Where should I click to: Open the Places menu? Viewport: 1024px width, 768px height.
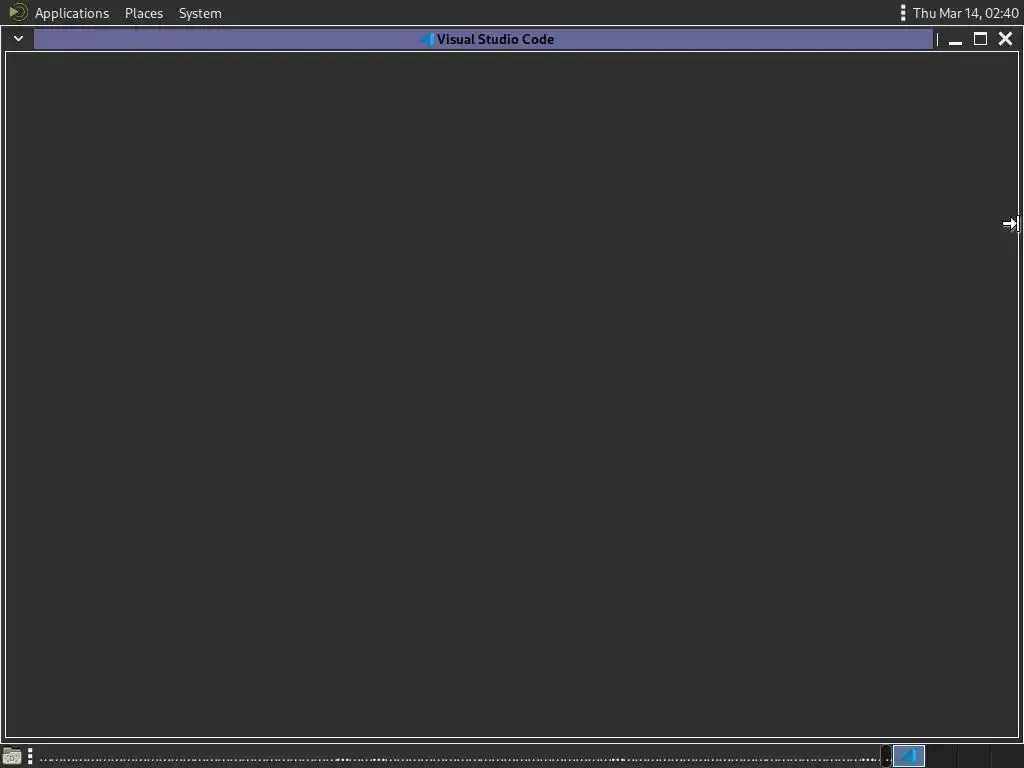click(144, 13)
